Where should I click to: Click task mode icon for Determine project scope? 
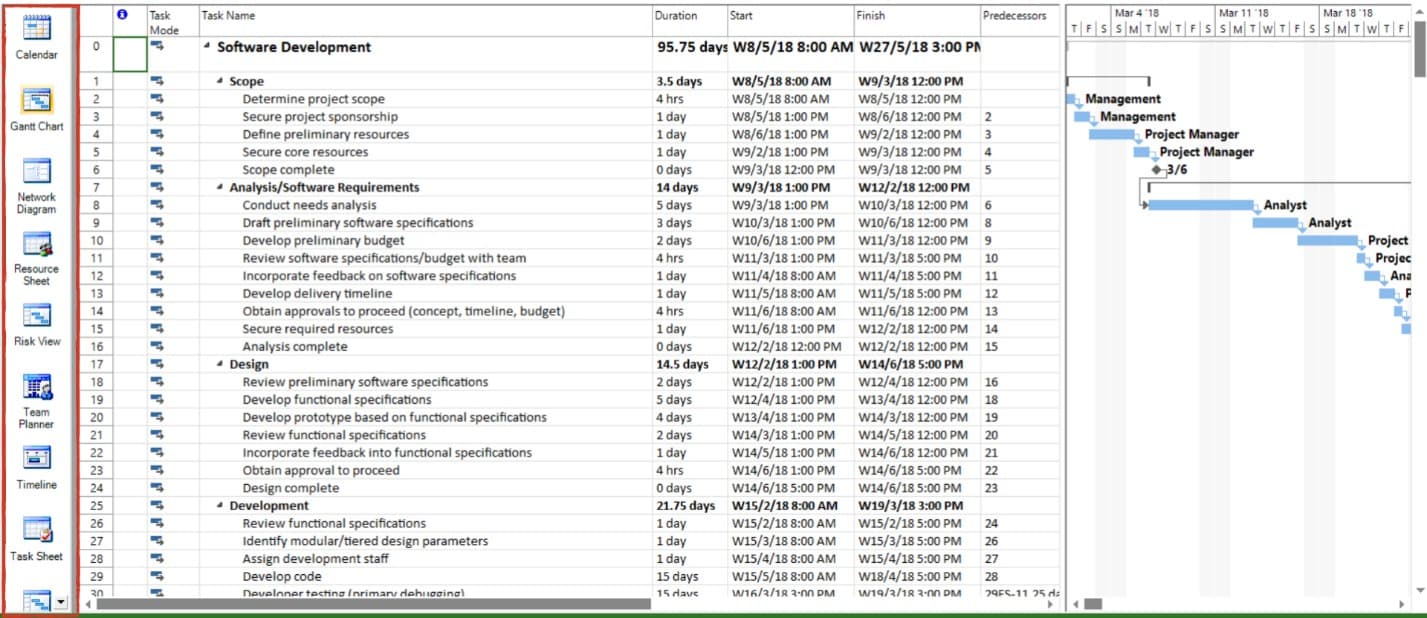click(x=157, y=99)
